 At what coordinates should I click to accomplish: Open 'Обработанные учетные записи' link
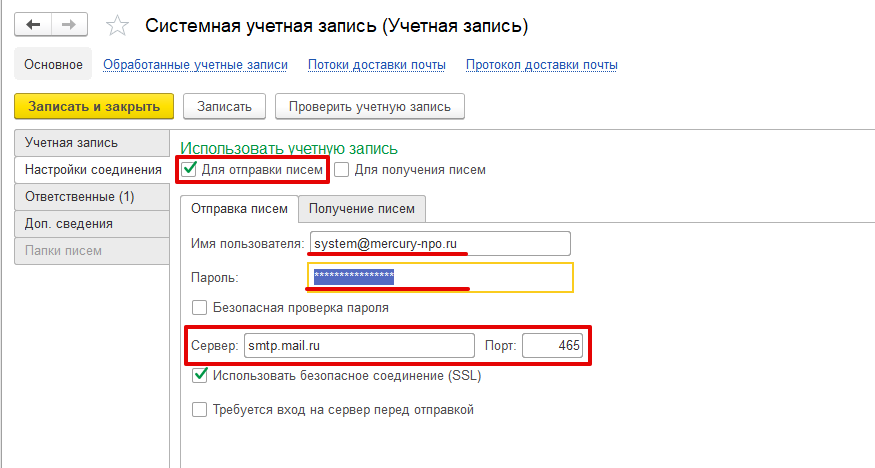[196, 65]
